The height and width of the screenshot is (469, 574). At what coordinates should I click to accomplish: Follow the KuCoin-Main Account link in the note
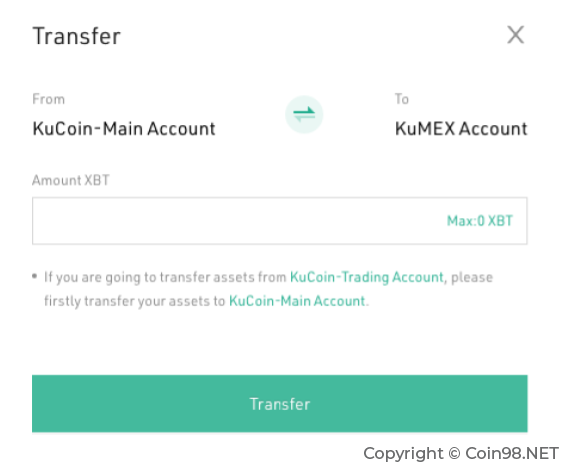pos(297,301)
